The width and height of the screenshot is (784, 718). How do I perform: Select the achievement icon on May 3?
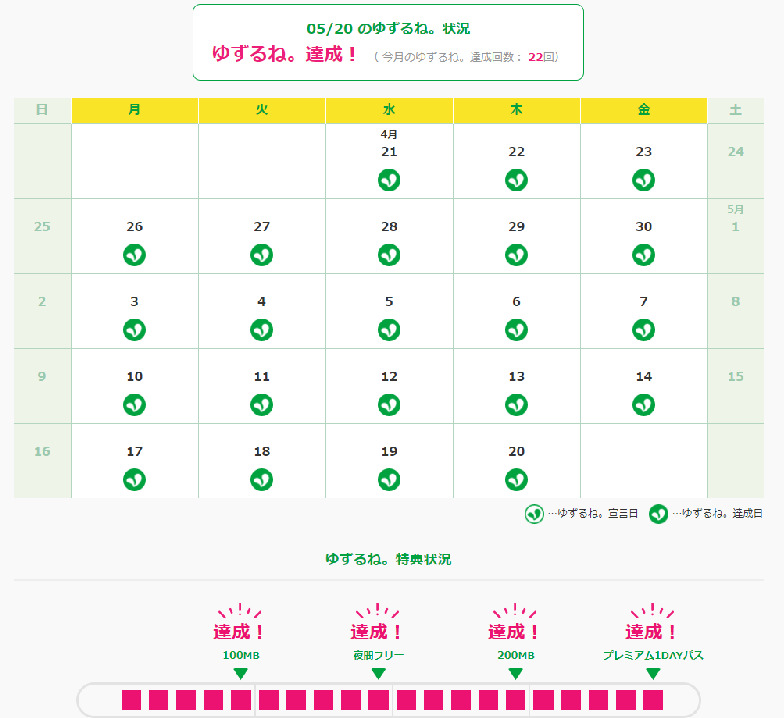(x=135, y=329)
